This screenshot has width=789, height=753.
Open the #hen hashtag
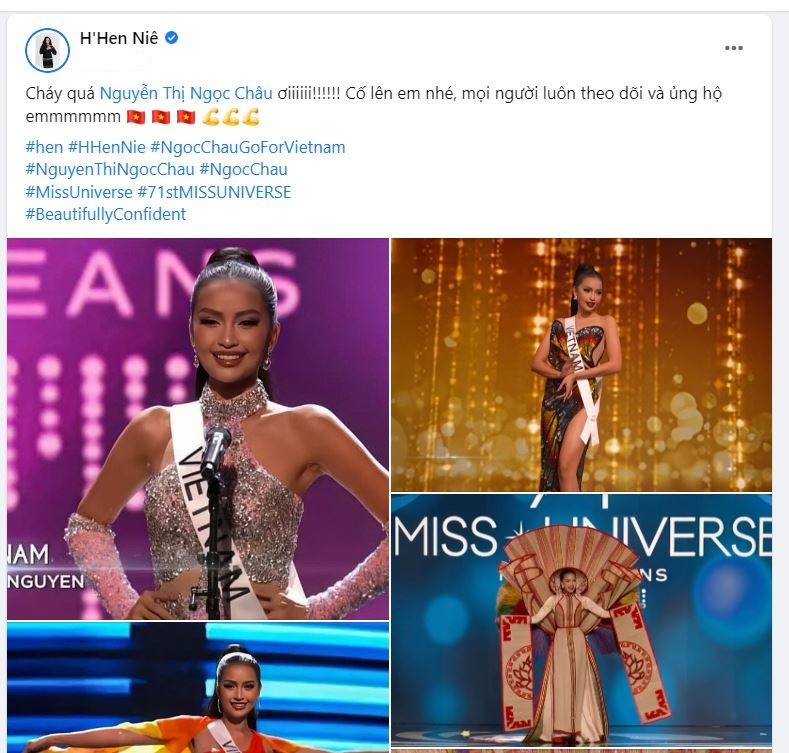point(44,147)
